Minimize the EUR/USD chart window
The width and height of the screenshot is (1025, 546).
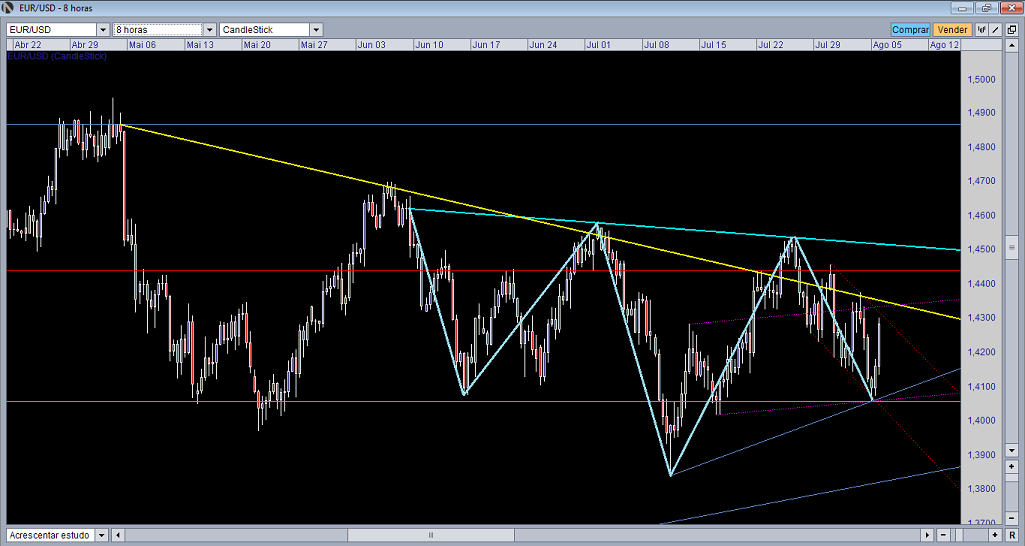point(962,8)
